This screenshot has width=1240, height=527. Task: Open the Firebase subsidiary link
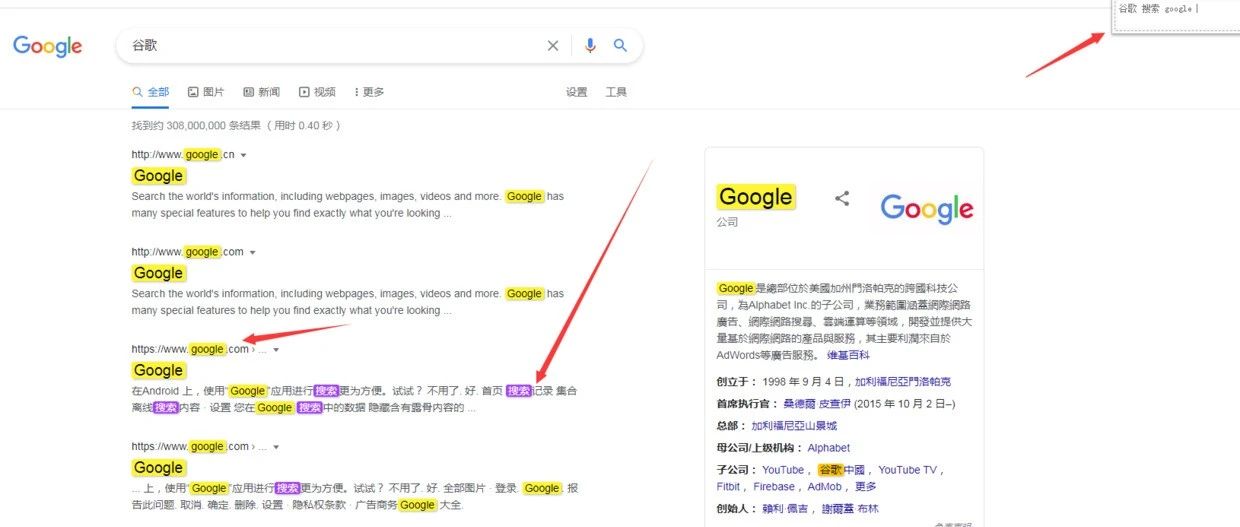click(774, 487)
